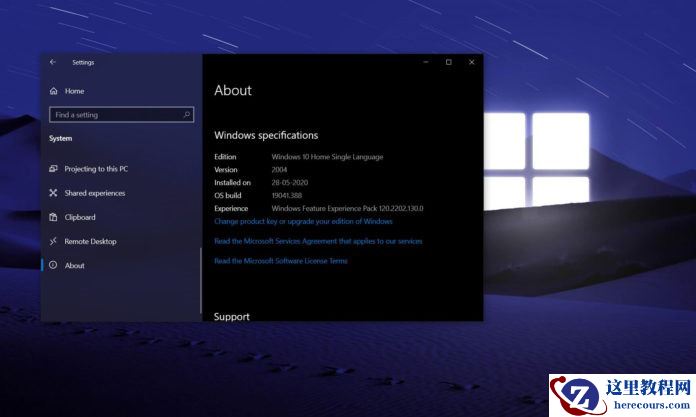Focus the Find a setting search box

122,115
